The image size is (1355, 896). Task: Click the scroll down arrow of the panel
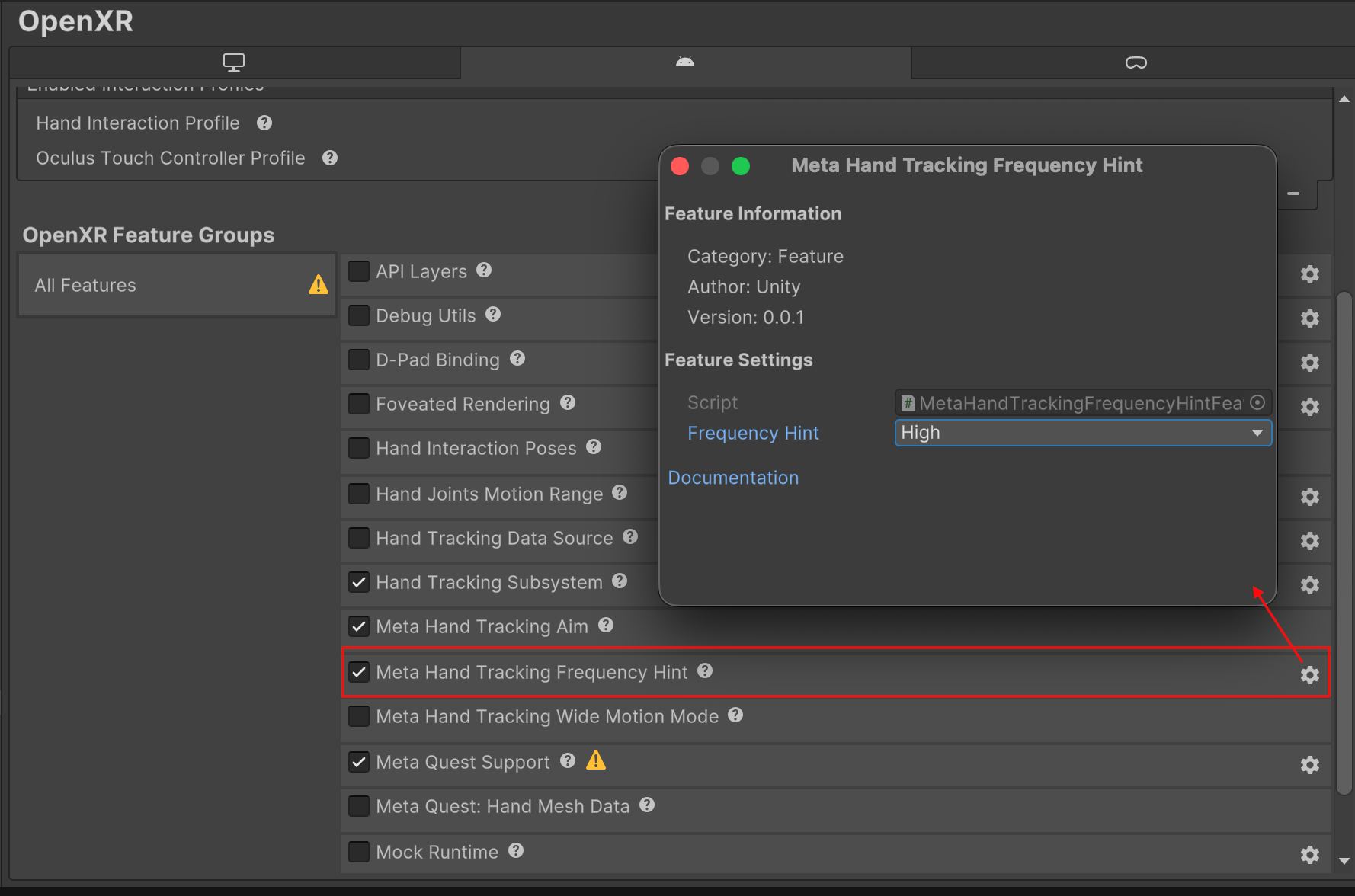click(x=1344, y=861)
